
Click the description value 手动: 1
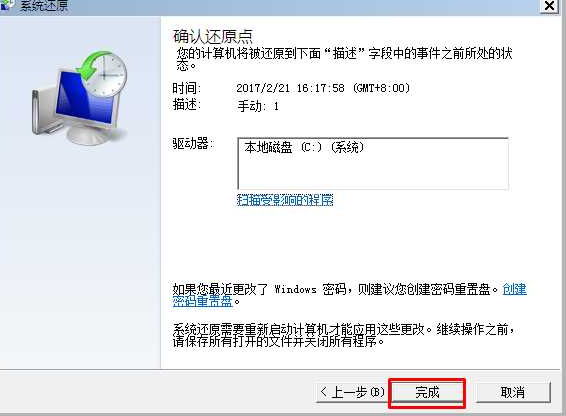(x=258, y=106)
